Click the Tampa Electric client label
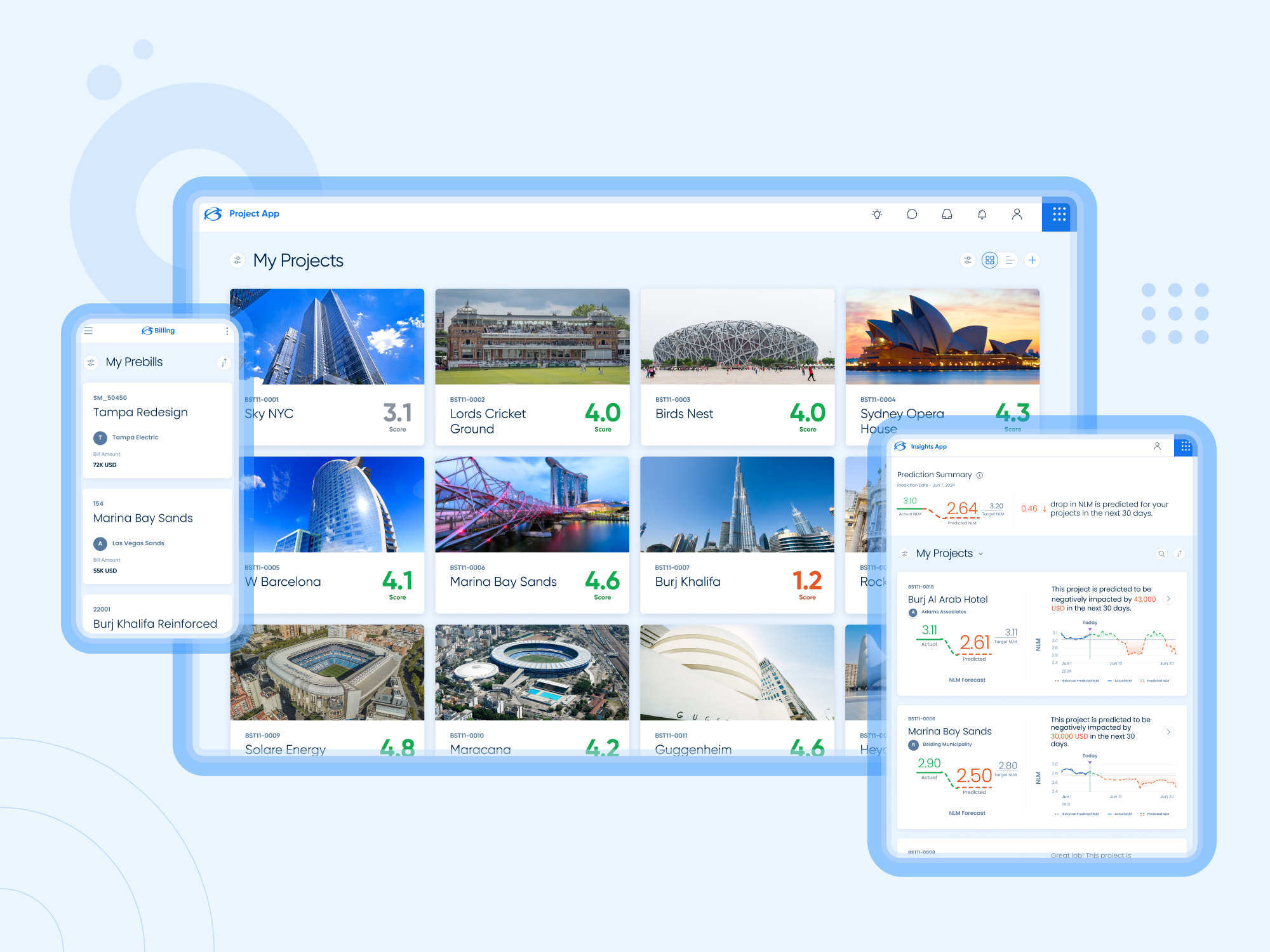This screenshot has width=1270, height=952. coord(135,437)
